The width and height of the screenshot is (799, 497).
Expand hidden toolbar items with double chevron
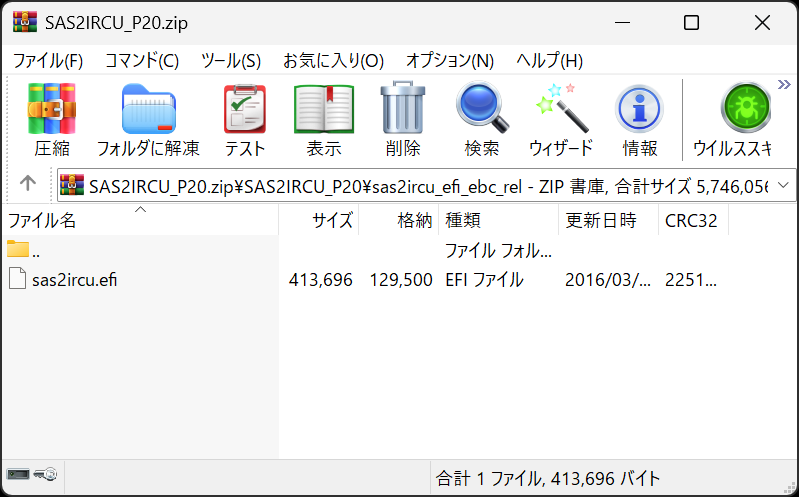784,85
